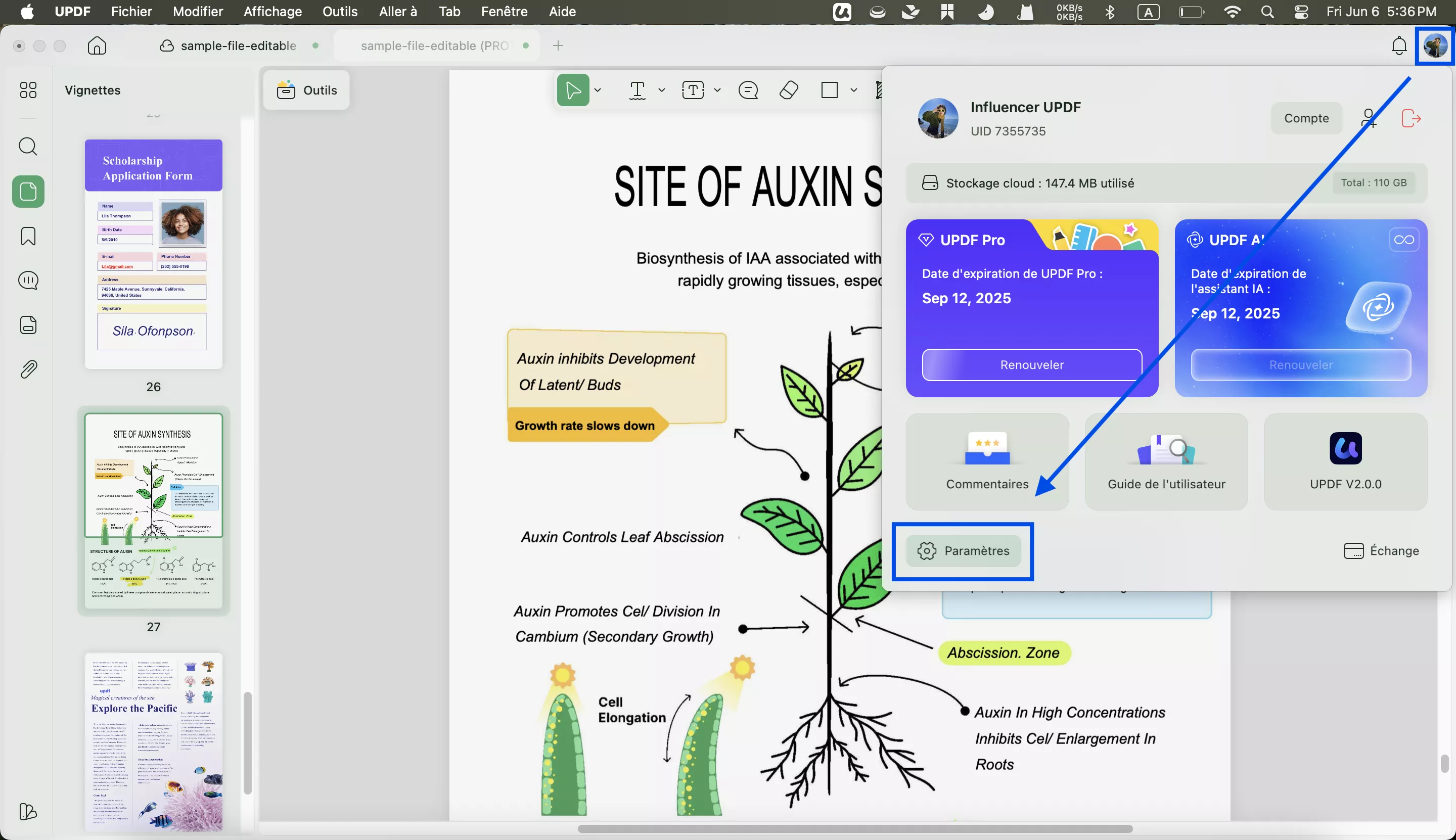This screenshot has width=1456, height=840.
Task: Select the text typewriter tool
Action: (637, 90)
